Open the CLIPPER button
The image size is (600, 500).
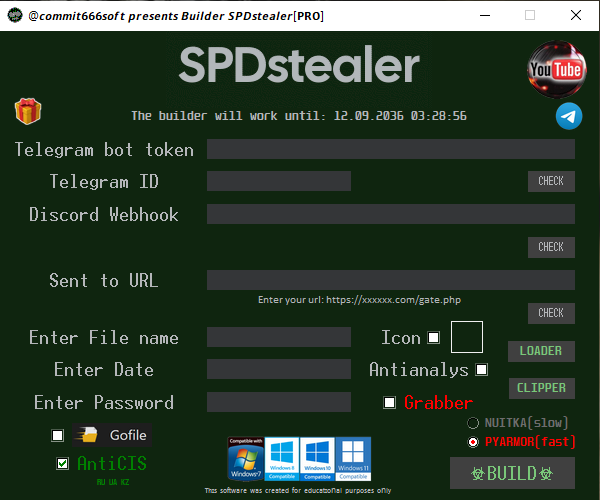point(541,388)
